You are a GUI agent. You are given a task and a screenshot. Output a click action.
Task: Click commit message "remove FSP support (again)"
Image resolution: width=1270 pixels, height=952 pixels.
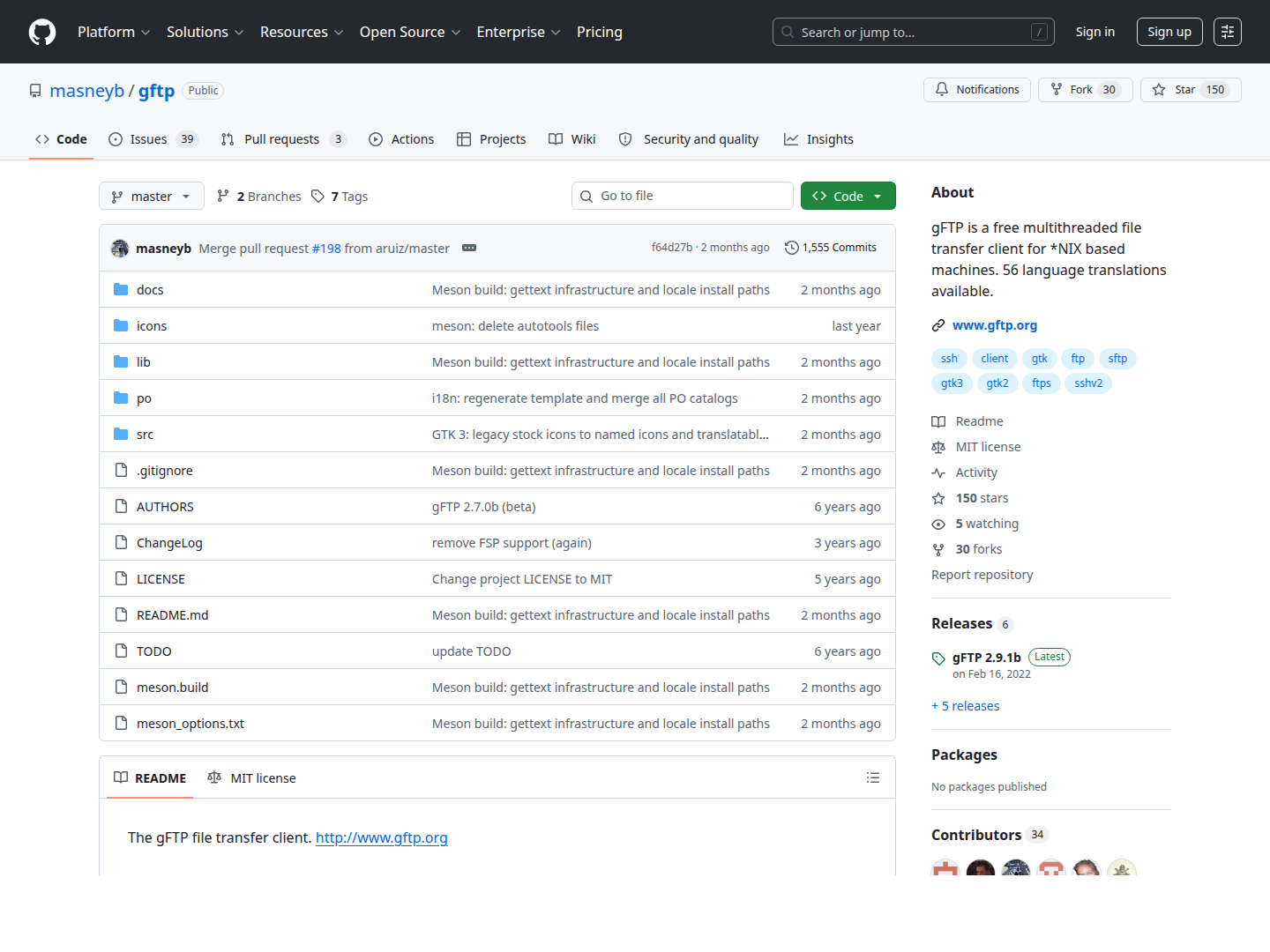tap(512, 543)
